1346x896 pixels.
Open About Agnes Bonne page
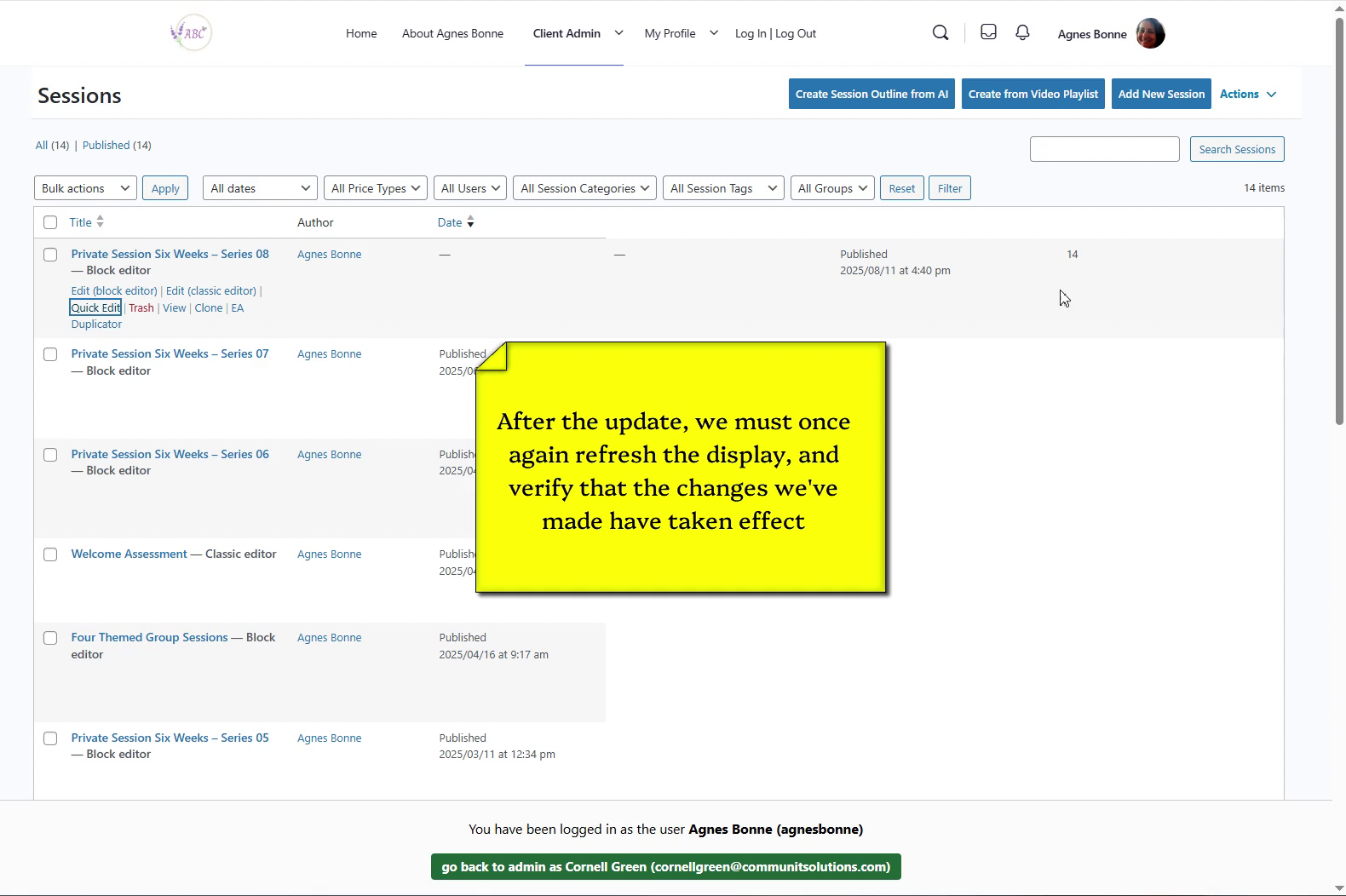pyautogui.click(x=452, y=34)
